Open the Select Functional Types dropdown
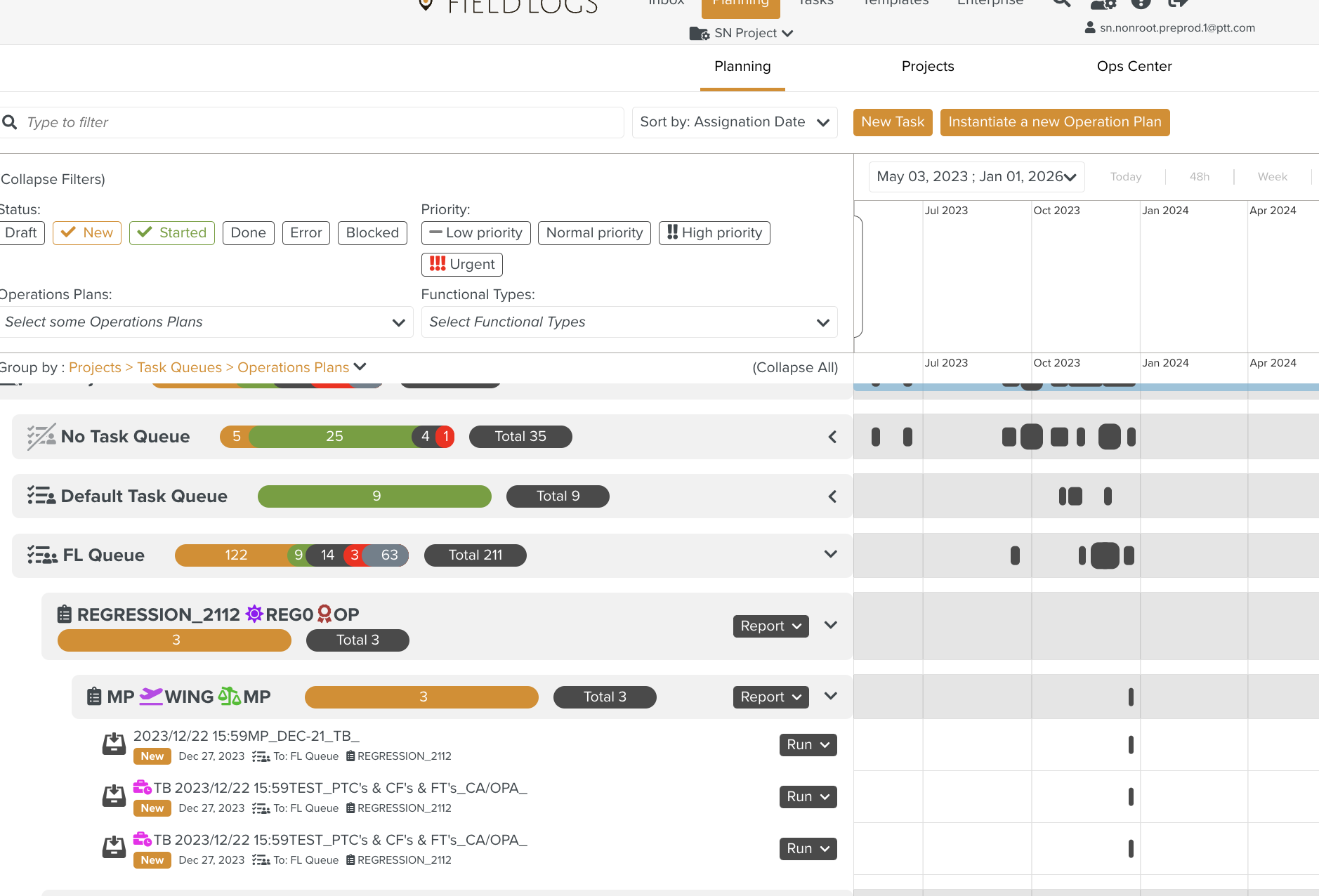The image size is (1319, 896). coord(629,322)
